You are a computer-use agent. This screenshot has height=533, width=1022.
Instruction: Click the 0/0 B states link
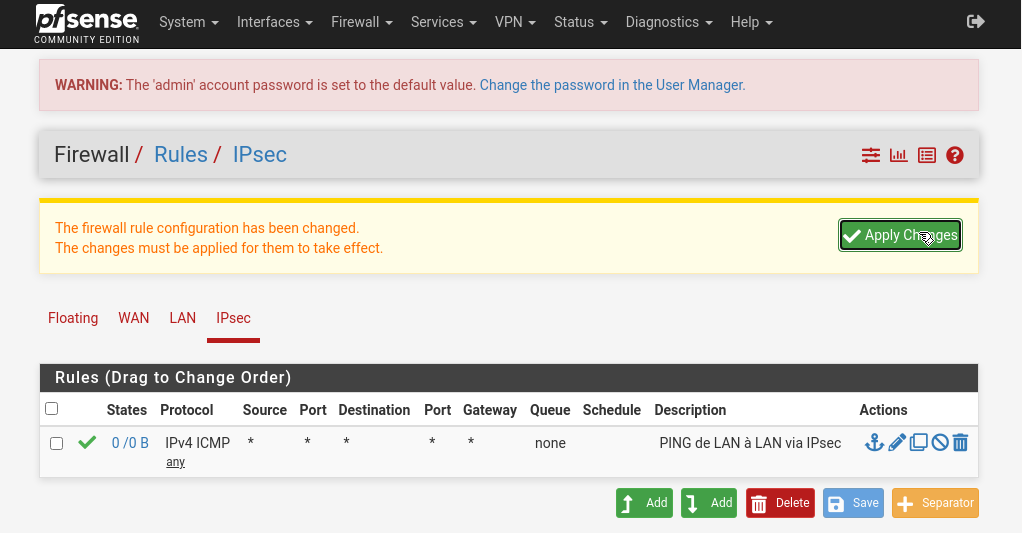[x=130, y=443]
